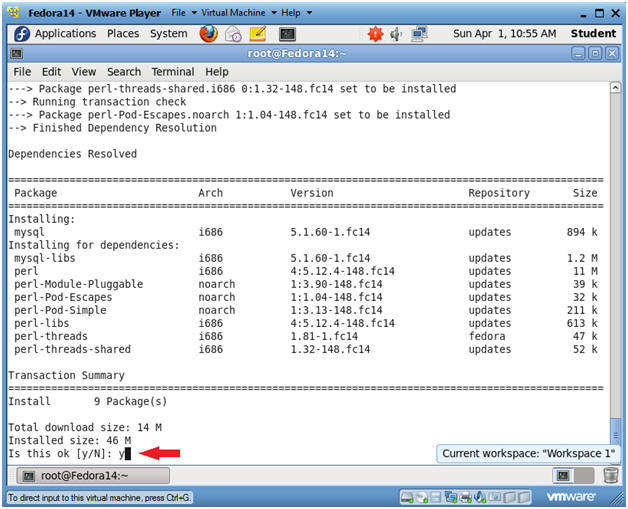Open the Student user menu
The image size is (628, 509).
tap(593, 34)
